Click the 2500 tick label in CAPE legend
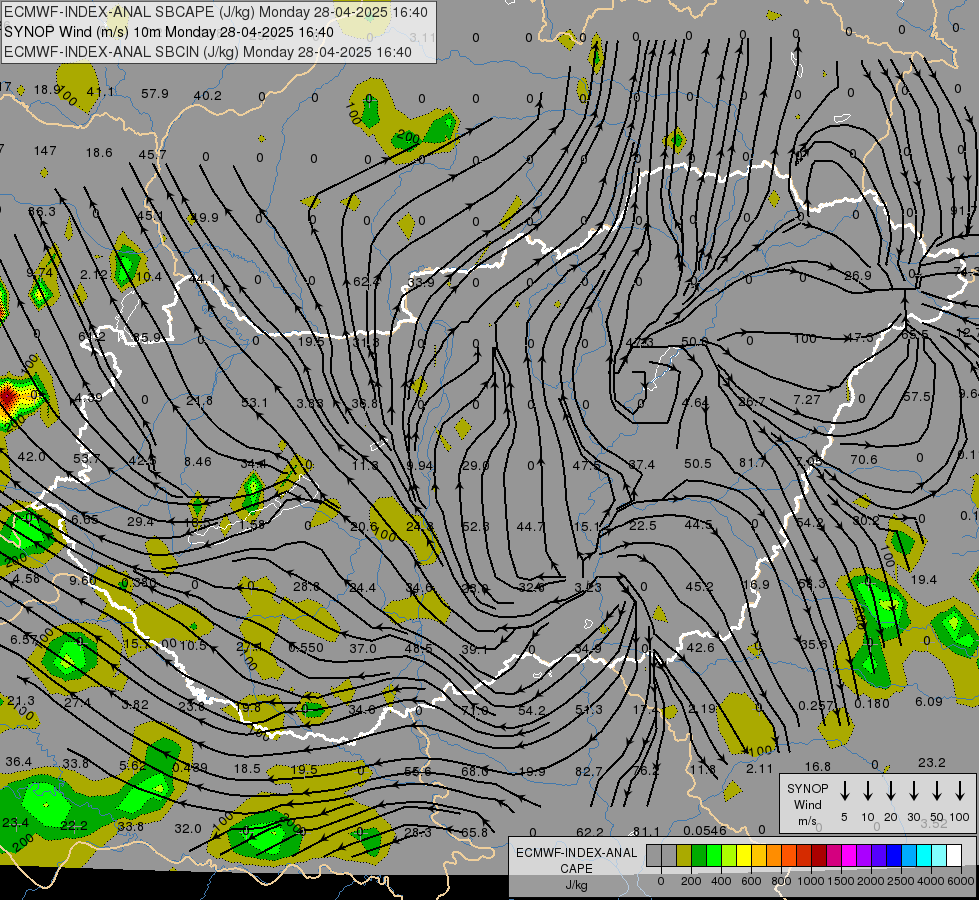 (901, 881)
